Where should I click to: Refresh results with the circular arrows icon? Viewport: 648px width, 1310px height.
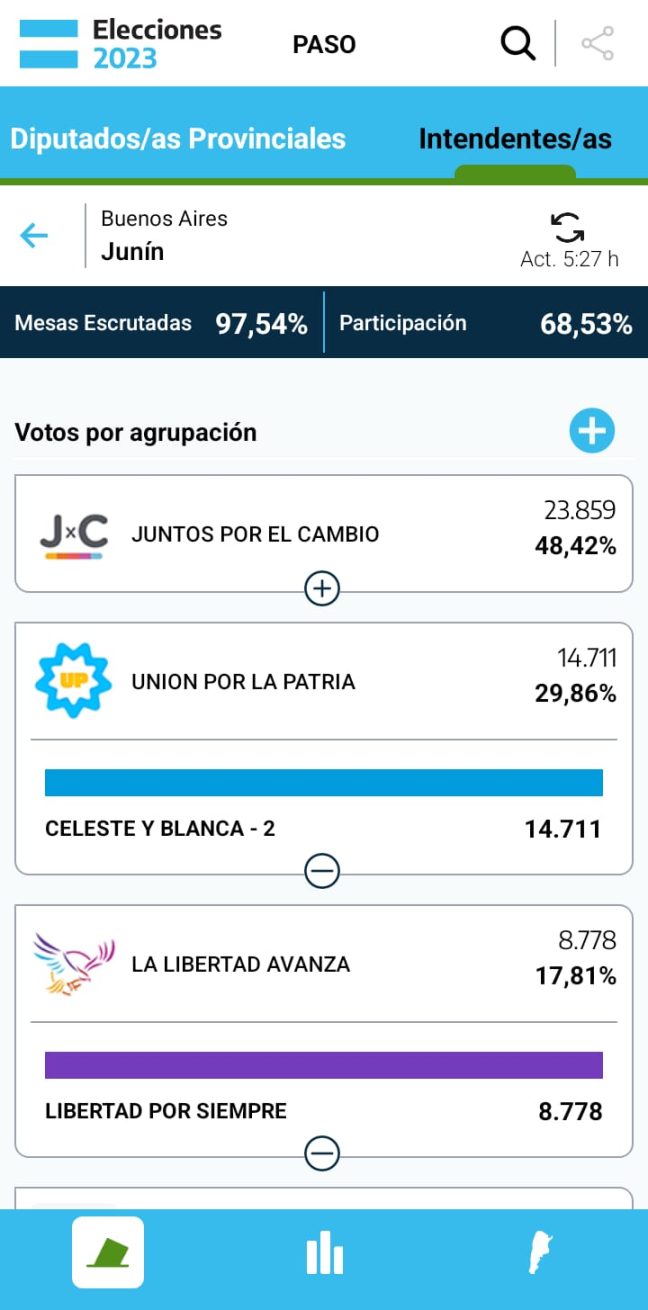pos(568,227)
